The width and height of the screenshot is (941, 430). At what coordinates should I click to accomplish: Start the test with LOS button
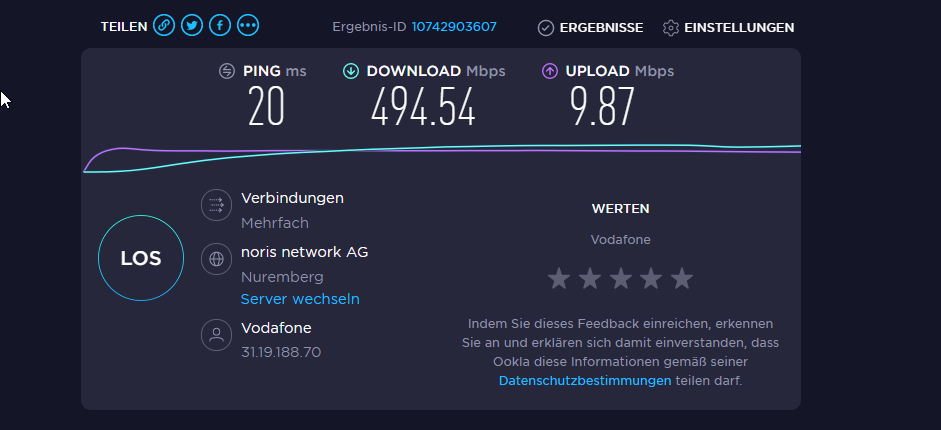tap(141, 258)
